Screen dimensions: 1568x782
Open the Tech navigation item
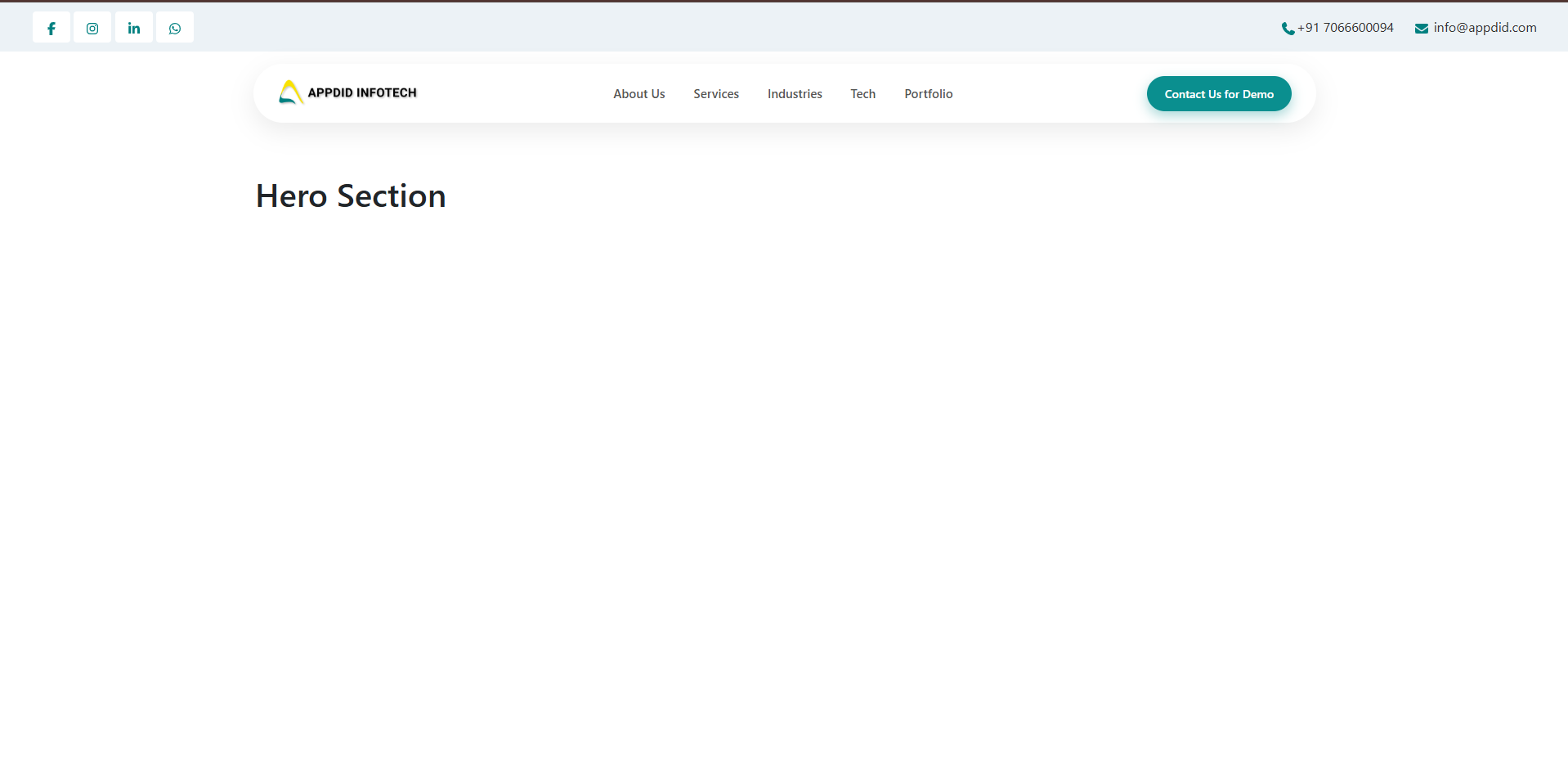pos(862,94)
